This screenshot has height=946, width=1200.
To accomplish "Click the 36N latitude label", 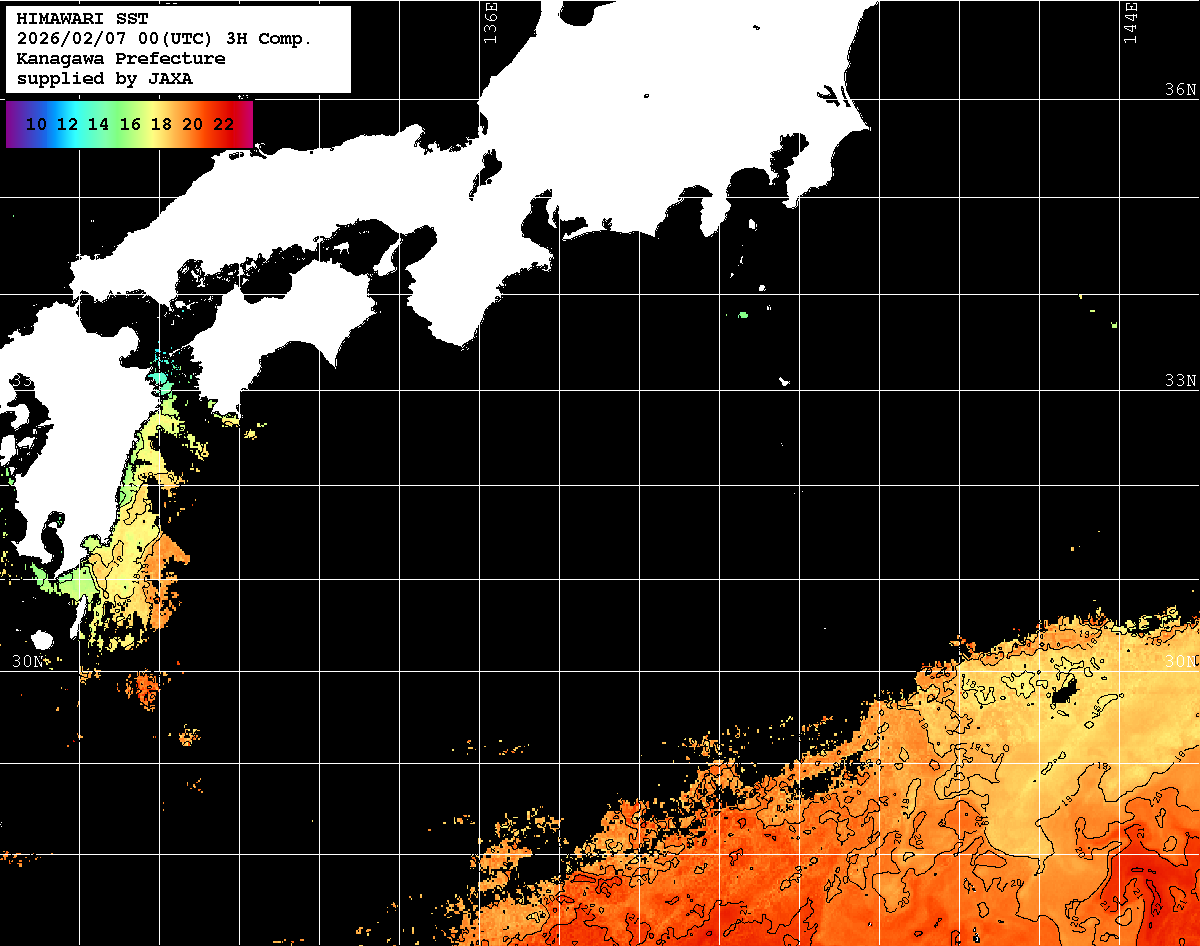I will point(1180,90).
